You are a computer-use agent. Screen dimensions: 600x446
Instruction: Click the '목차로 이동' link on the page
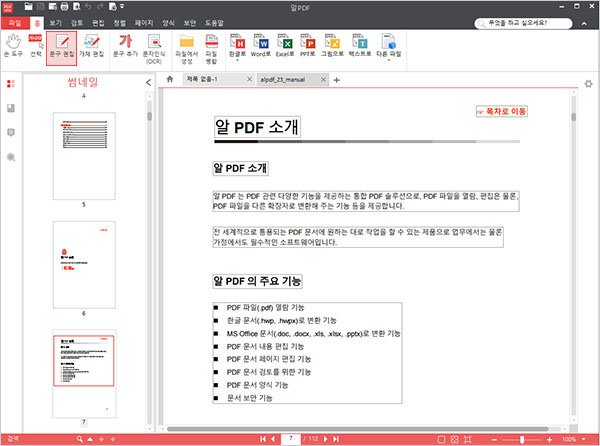(x=502, y=111)
